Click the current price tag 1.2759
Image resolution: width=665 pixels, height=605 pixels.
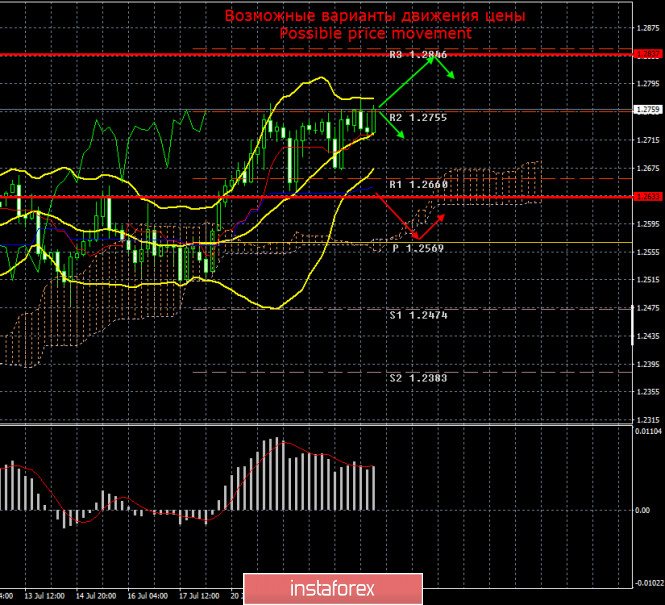(x=647, y=109)
